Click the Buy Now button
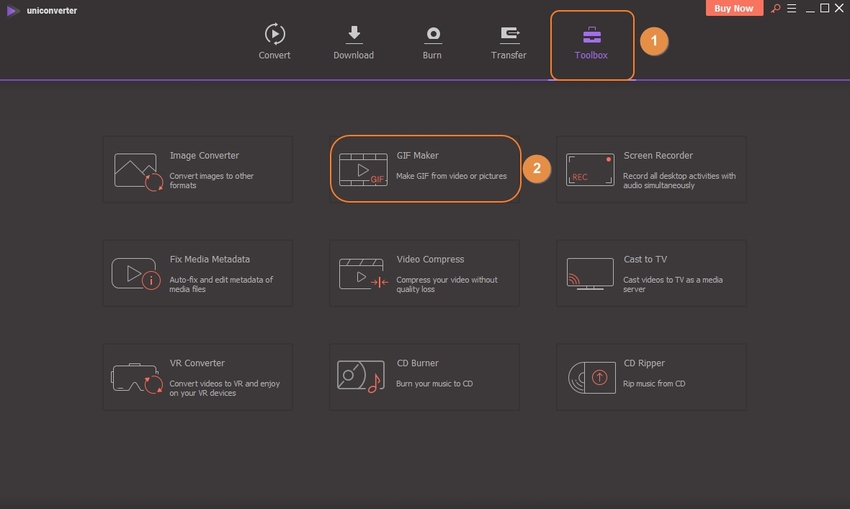This screenshot has width=850, height=509. tap(734, 9)
